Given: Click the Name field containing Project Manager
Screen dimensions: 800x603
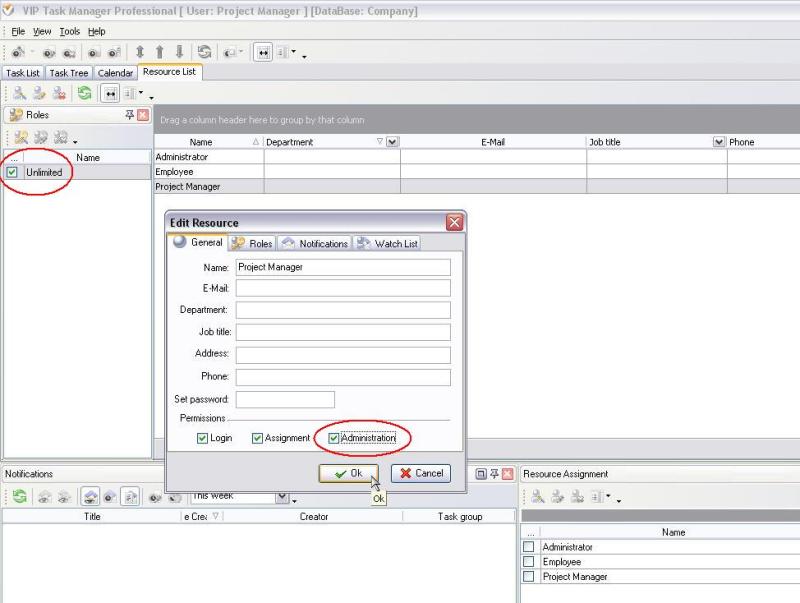Looking at the screenshot, I should point(343,267).
